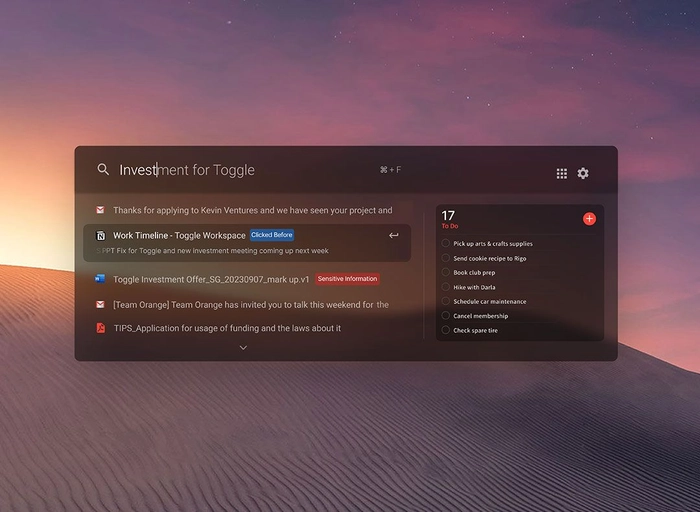
Task: Click the Notion icon for Work Timeline
Action: (100, 235)
